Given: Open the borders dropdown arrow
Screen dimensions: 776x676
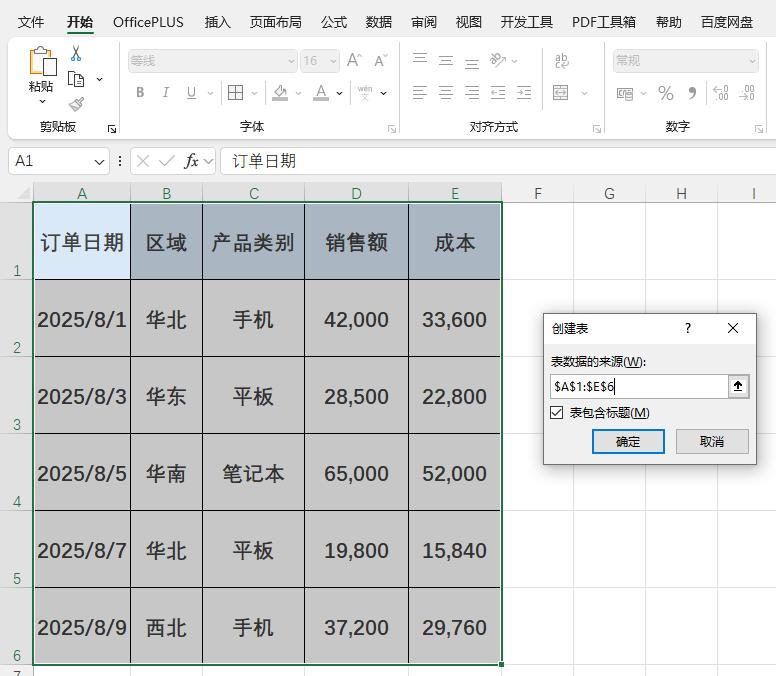Looking at the screenshot, I should click(254, 93).
